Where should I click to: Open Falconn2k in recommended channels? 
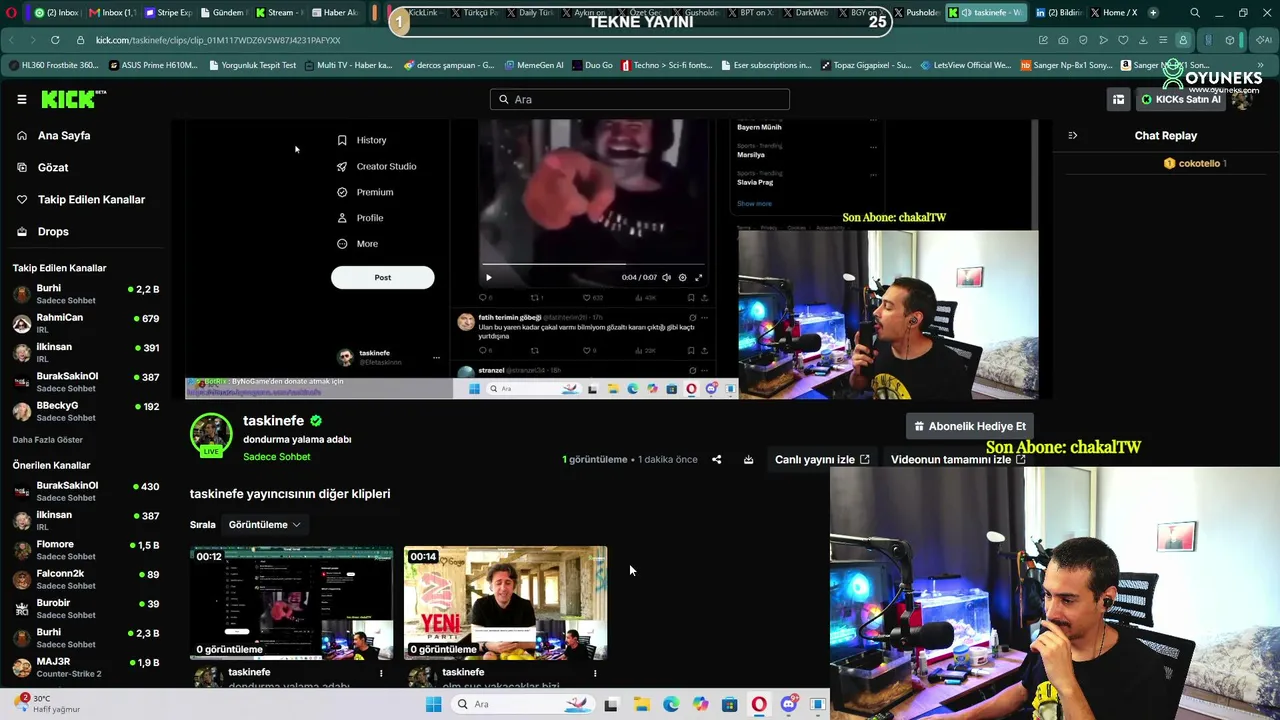(86, 579)
